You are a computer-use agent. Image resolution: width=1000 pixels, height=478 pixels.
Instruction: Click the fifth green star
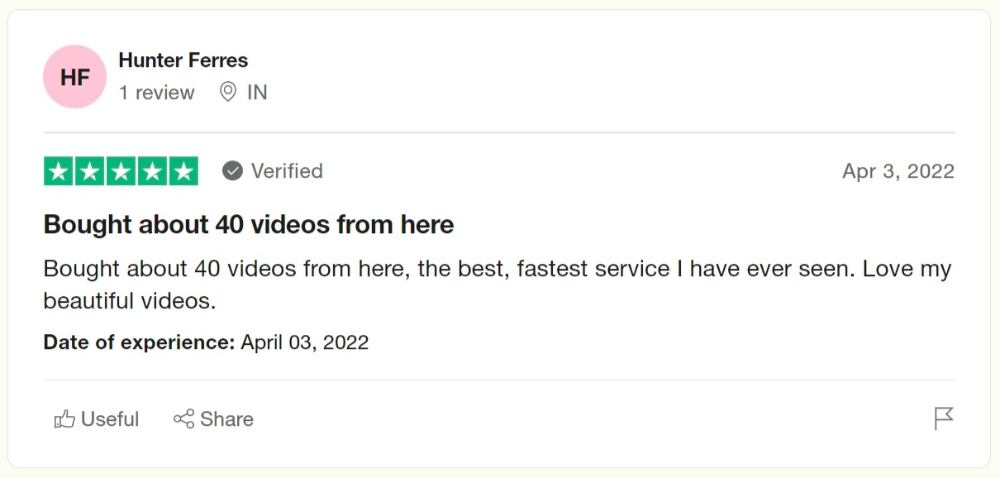(184, 171)
